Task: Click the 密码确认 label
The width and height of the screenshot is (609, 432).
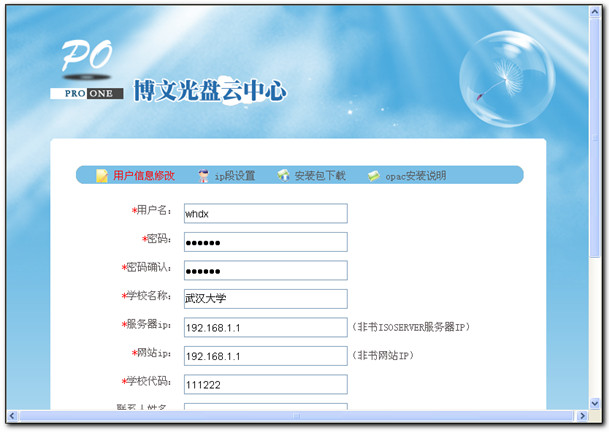Action: click(x=146, y=267)
